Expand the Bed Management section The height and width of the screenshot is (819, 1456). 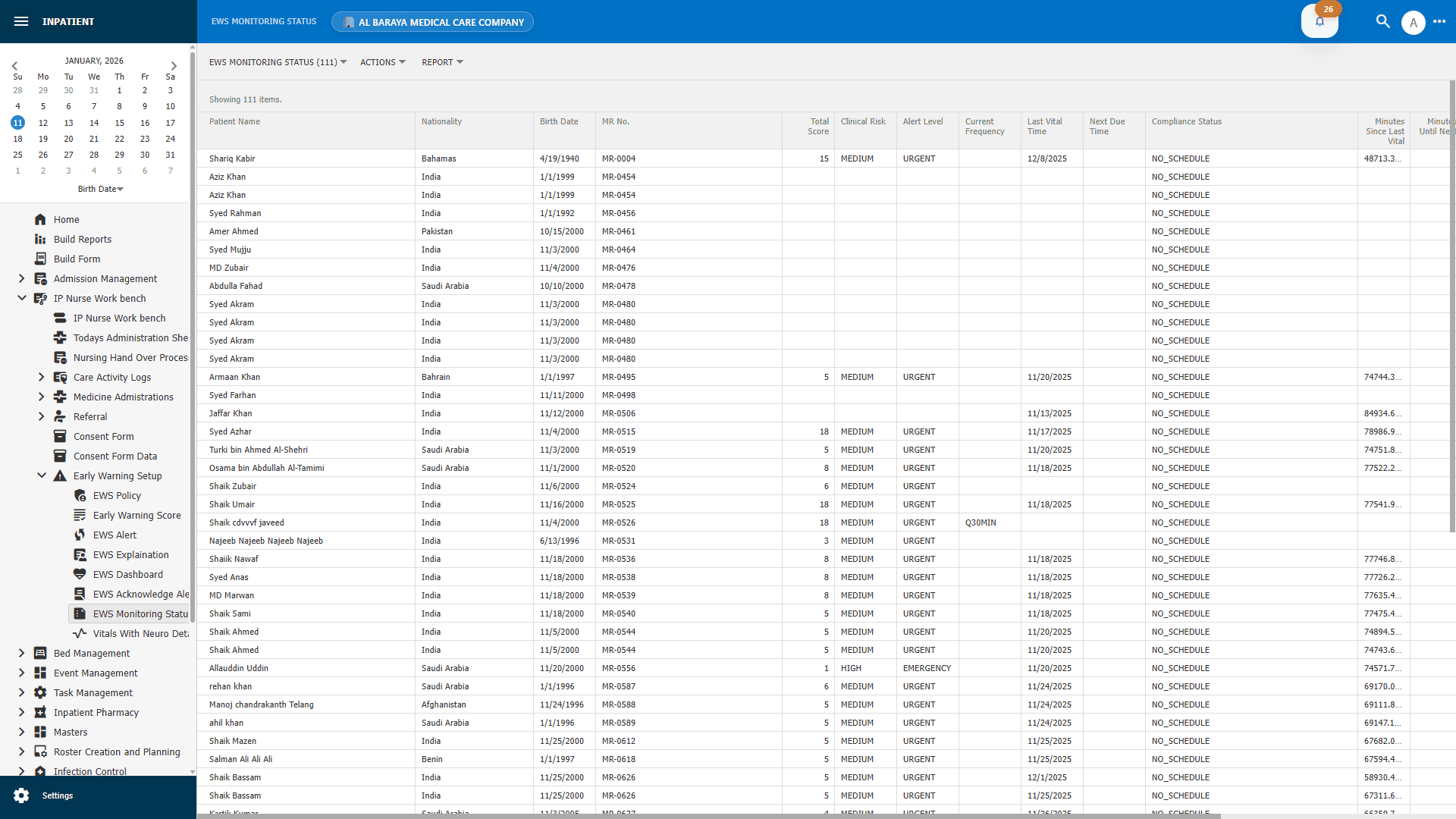click(20, 653)
